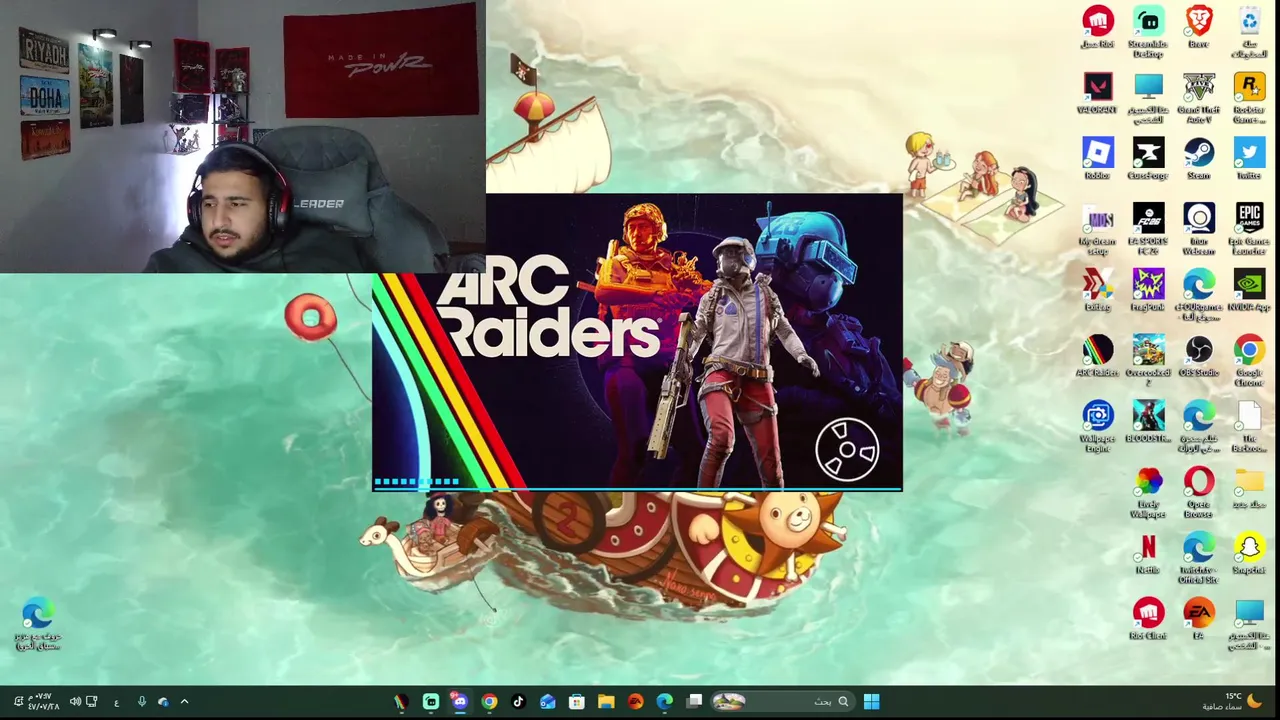Open The Backrooms file icon
This screenshot has height=720, width=1280.
pos(1249,426)
